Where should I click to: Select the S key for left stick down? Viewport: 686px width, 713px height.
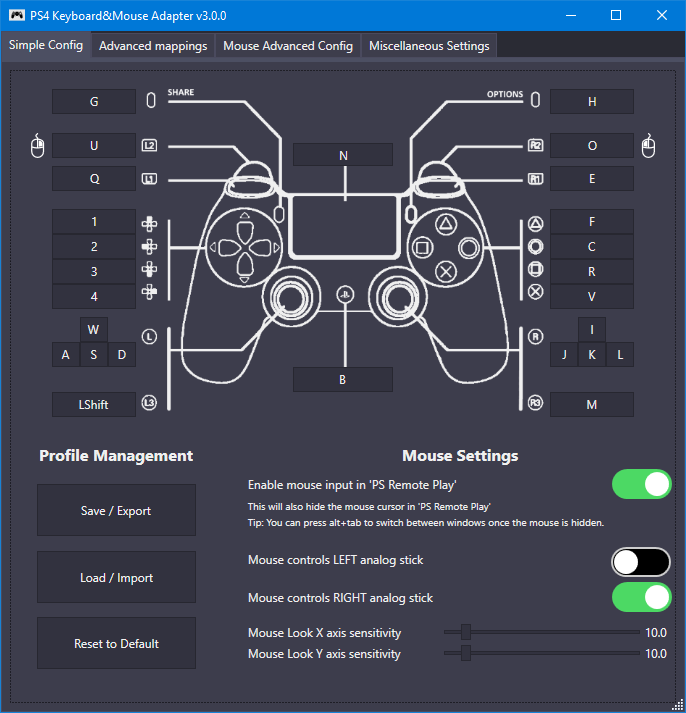tap(94, 355)
